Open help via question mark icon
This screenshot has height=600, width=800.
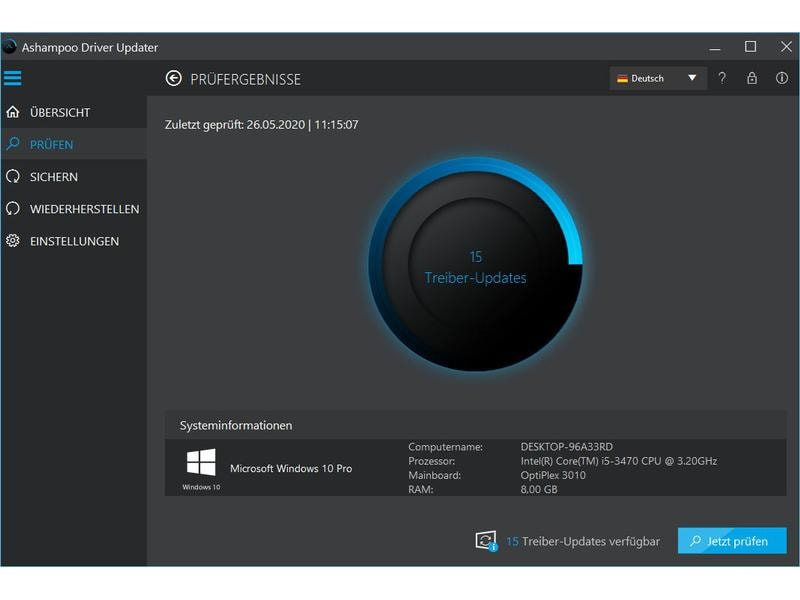point(721,78)
